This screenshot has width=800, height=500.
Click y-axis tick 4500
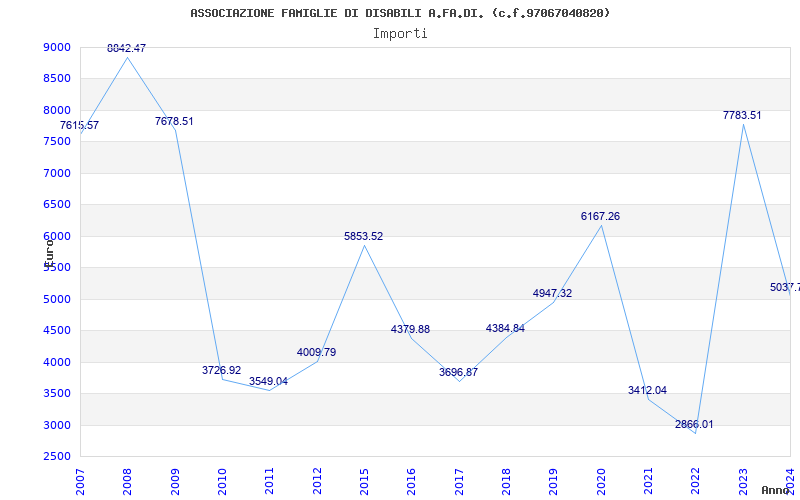57,331
